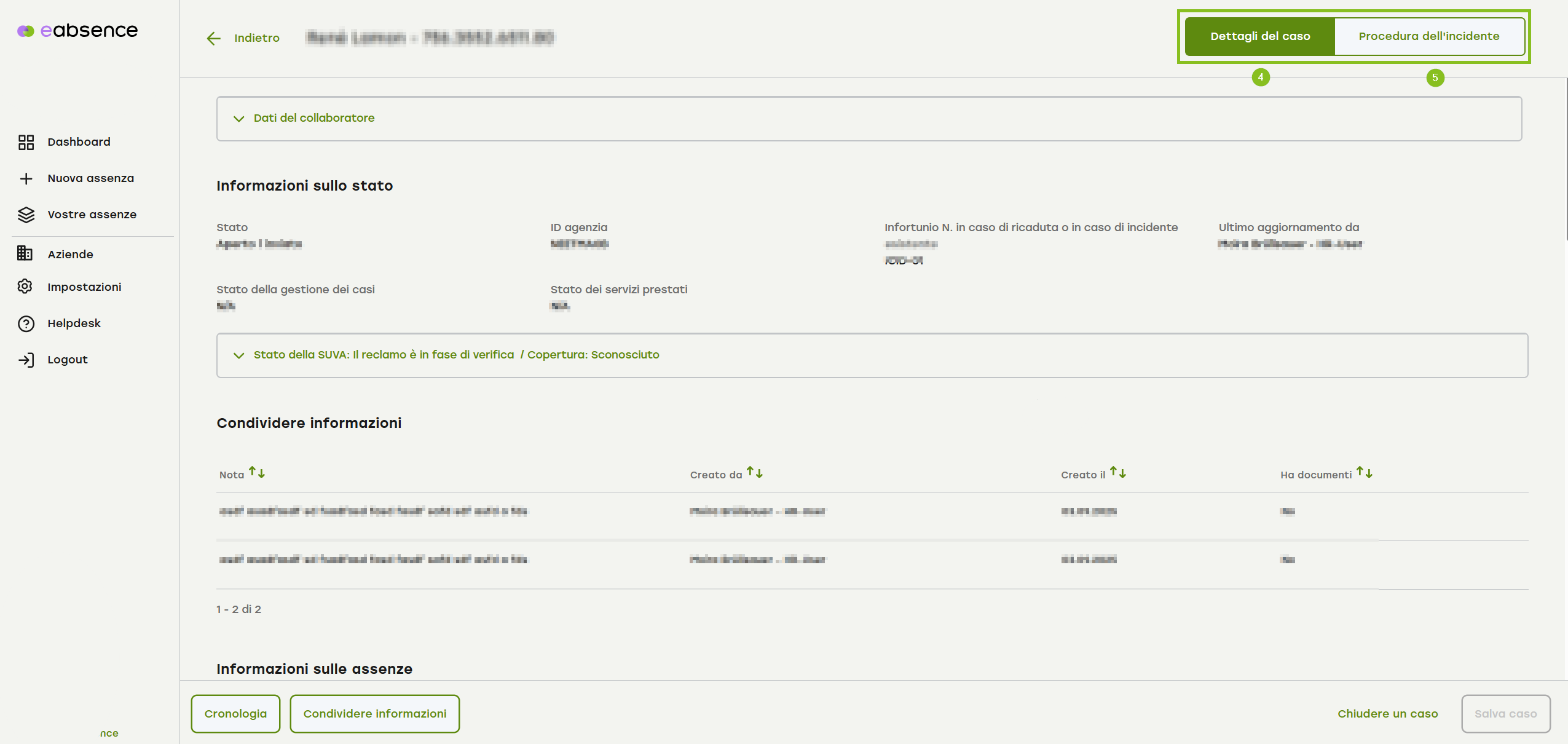
Task: Click the Logout arrow icon
Action: coord(26,360)
